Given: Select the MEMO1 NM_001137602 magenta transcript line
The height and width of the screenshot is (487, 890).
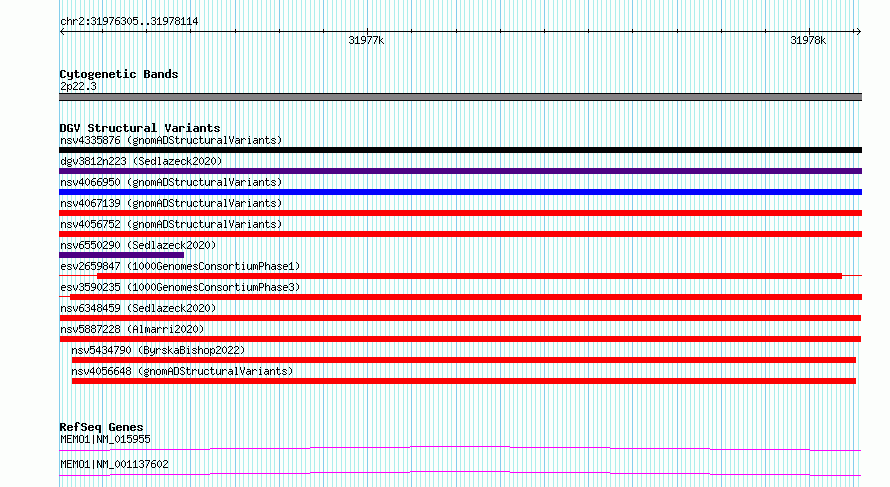Looking at the screenshot, I should click(460, 473).
